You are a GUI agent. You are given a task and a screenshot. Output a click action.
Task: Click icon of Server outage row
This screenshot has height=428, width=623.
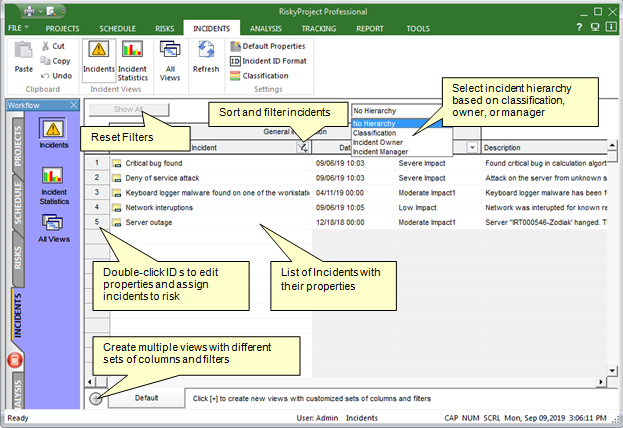116,222
